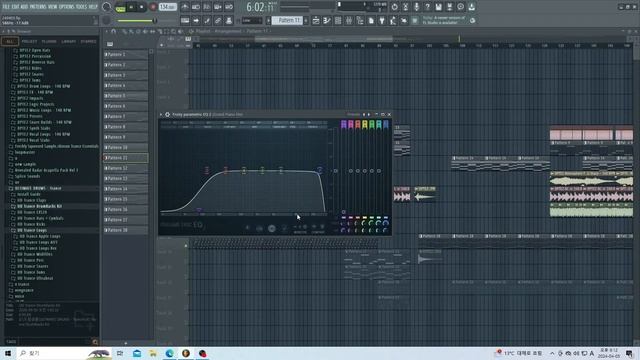Open the HELP menu
Image resolution: width=640 pixels, height=360 pixels.
click(x=93, y=7)
